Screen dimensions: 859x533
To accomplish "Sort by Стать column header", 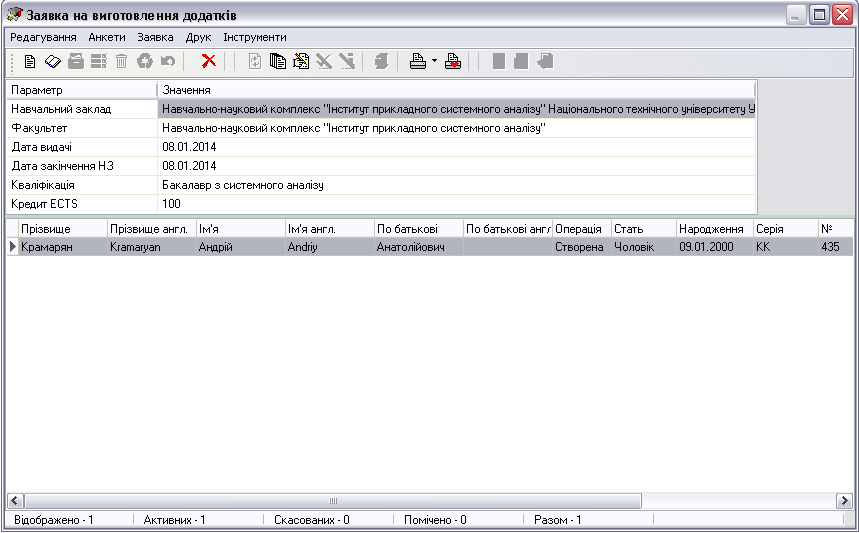I will 644,229.
